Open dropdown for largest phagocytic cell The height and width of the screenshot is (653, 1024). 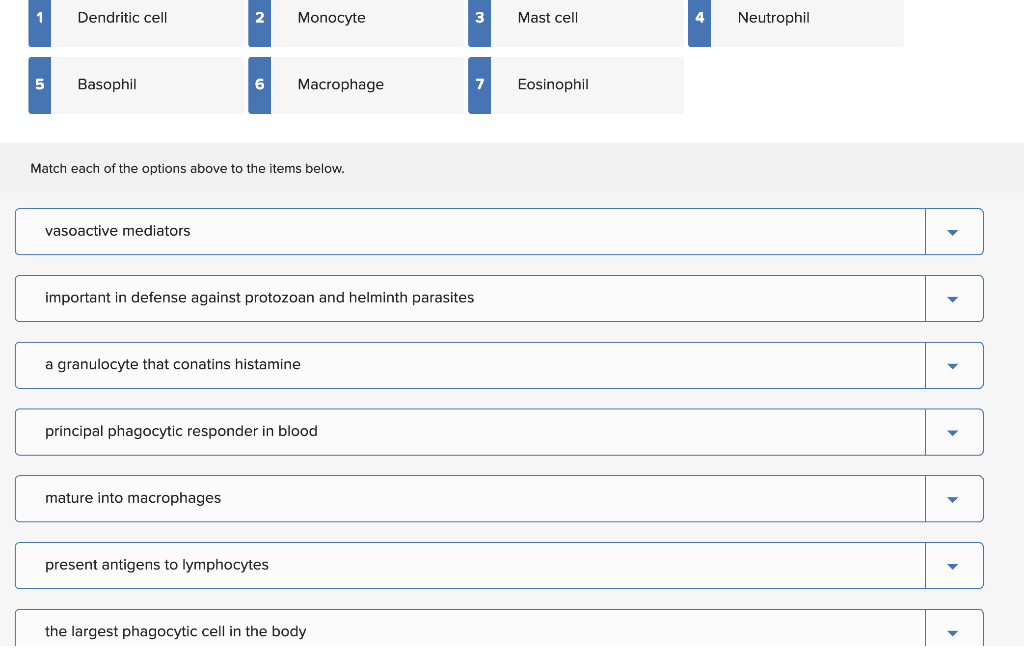(x=953, y=631)
